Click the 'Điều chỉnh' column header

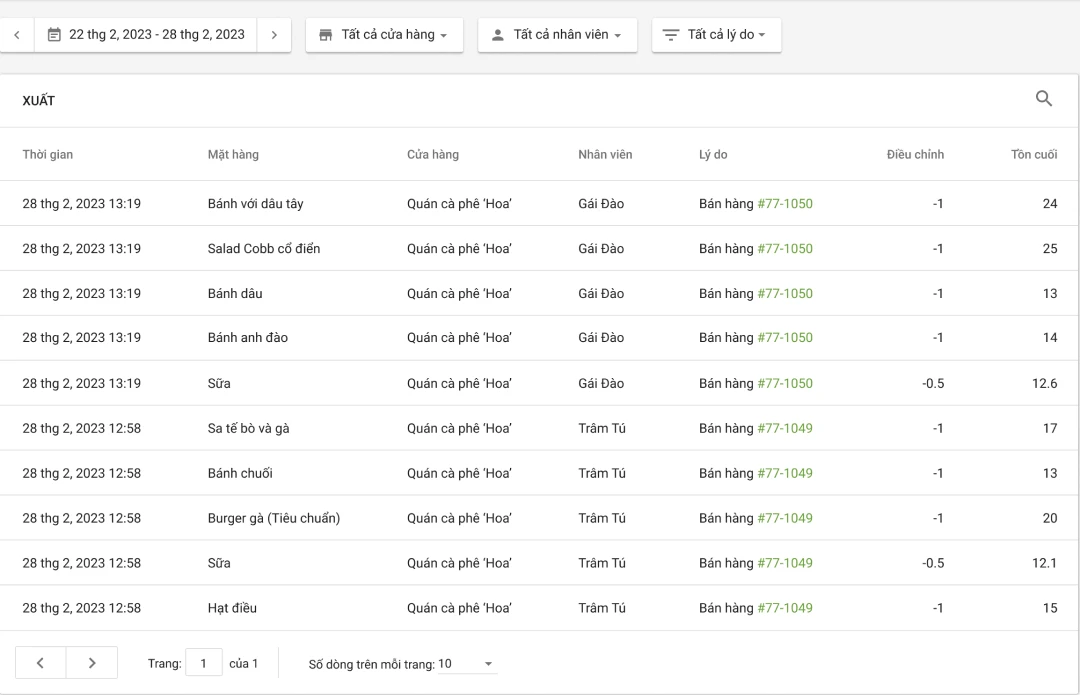click(914, 155)
